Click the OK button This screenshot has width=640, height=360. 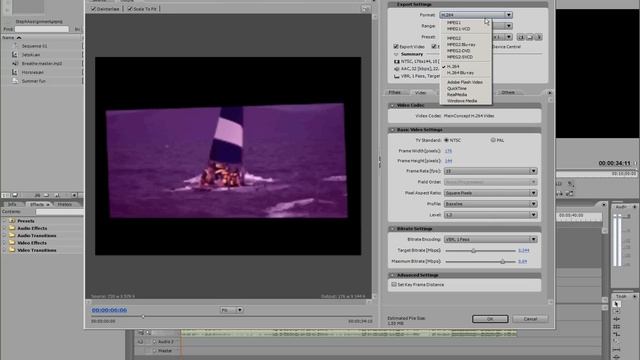490,319
